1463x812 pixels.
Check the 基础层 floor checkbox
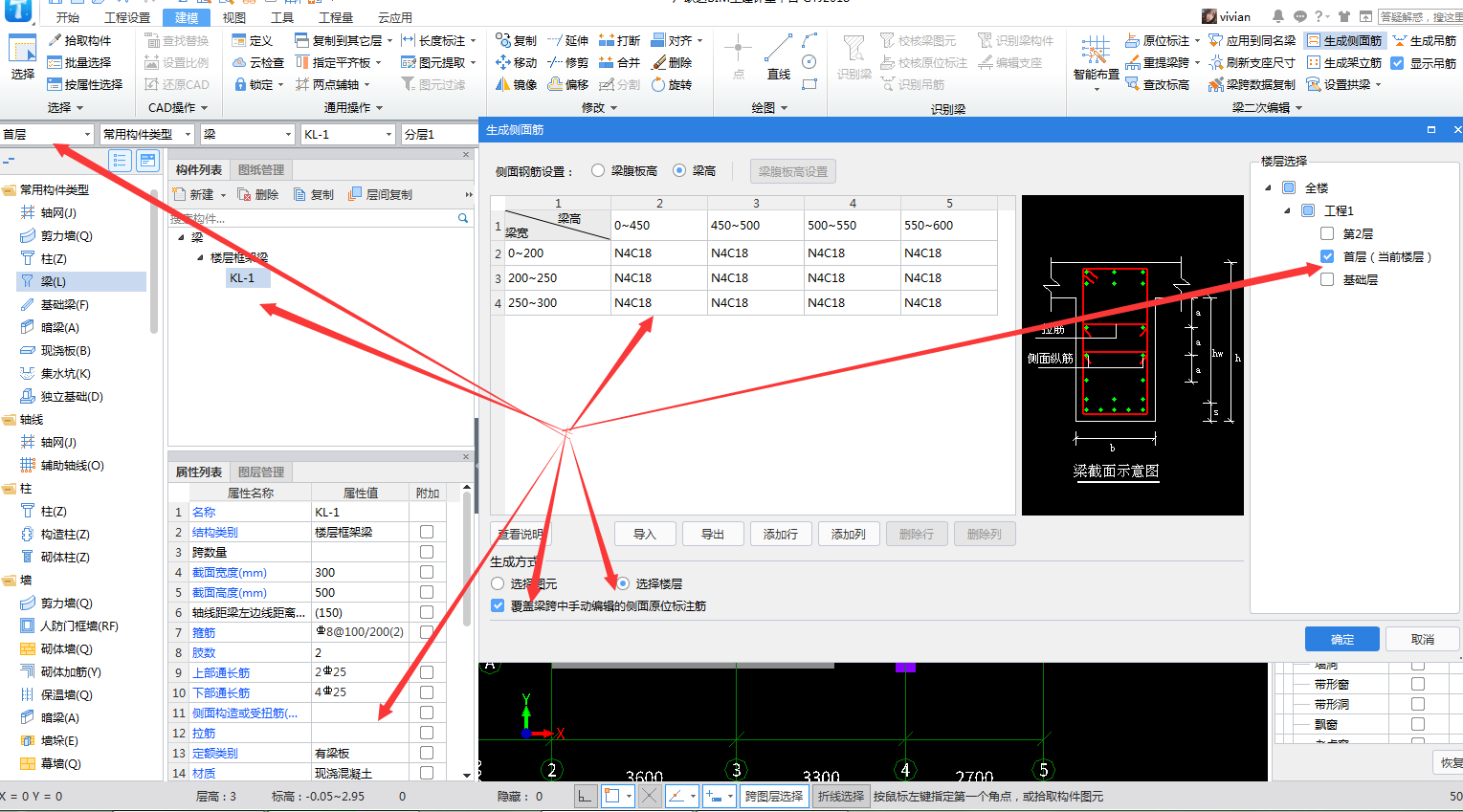[1327, 279]
